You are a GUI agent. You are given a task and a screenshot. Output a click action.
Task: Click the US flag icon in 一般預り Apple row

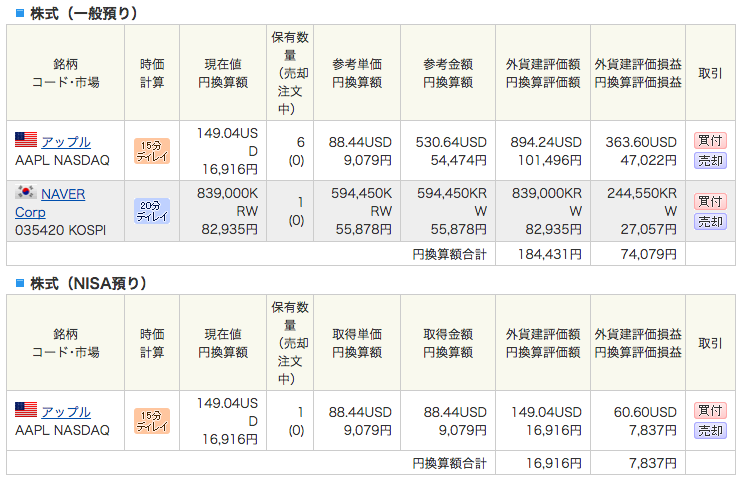[x=26, y=140]
